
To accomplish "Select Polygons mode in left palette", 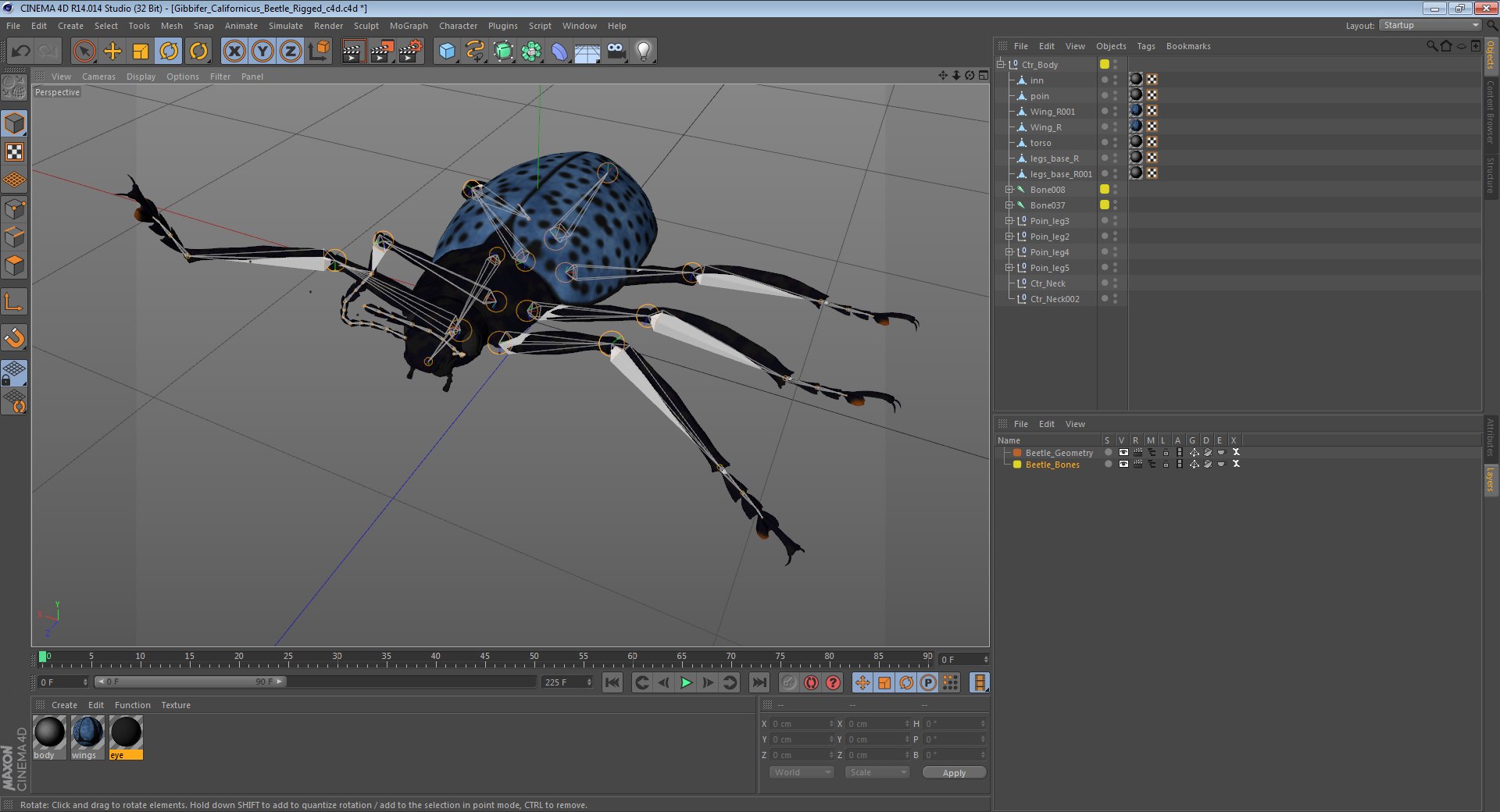I will [14, 265].
